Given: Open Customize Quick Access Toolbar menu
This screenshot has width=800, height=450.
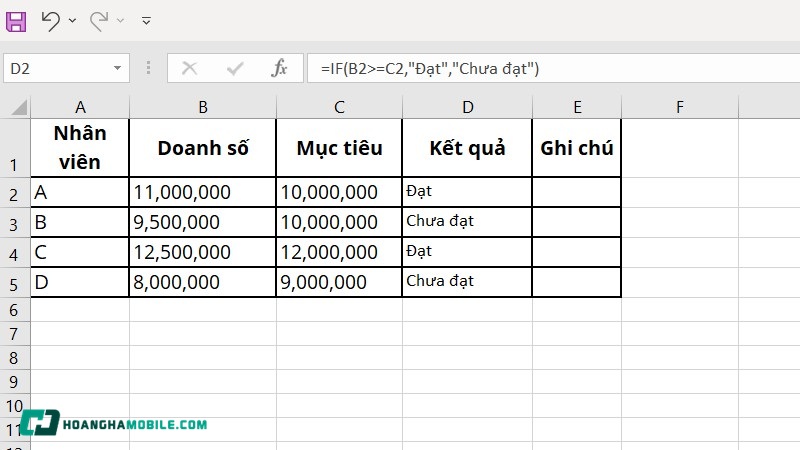Looking at the screenshot, I should 146,20.
